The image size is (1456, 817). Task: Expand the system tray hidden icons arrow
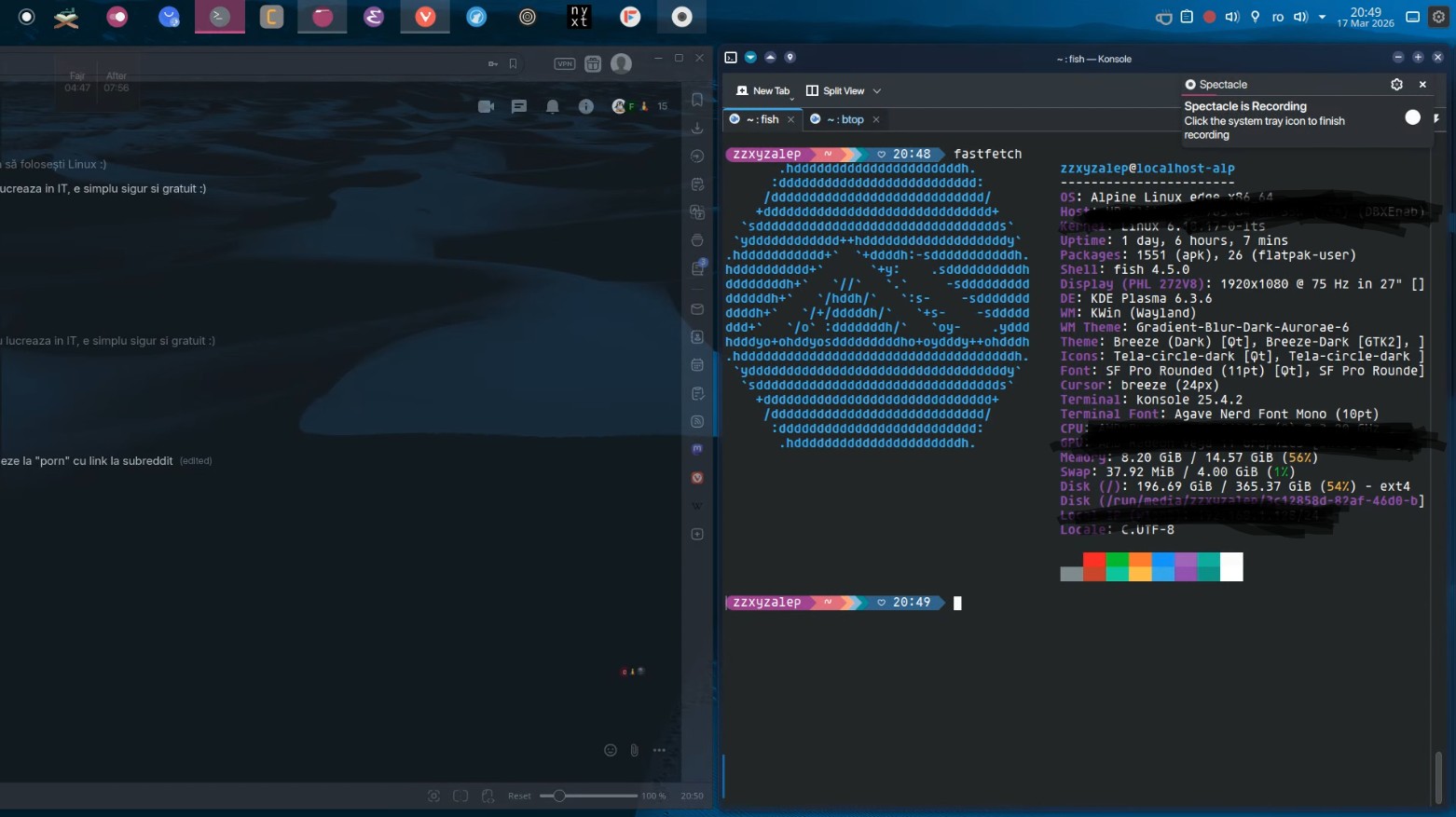click(1322, 17)
